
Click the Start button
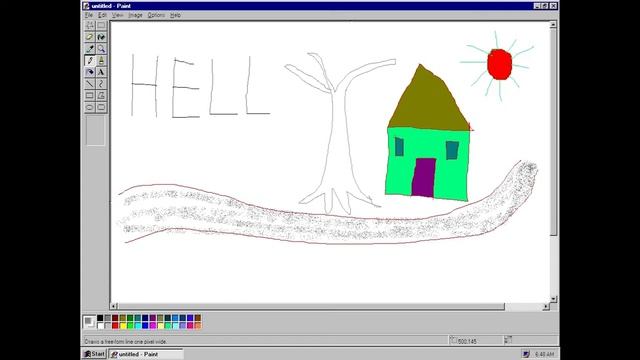(x=94, y=354)
